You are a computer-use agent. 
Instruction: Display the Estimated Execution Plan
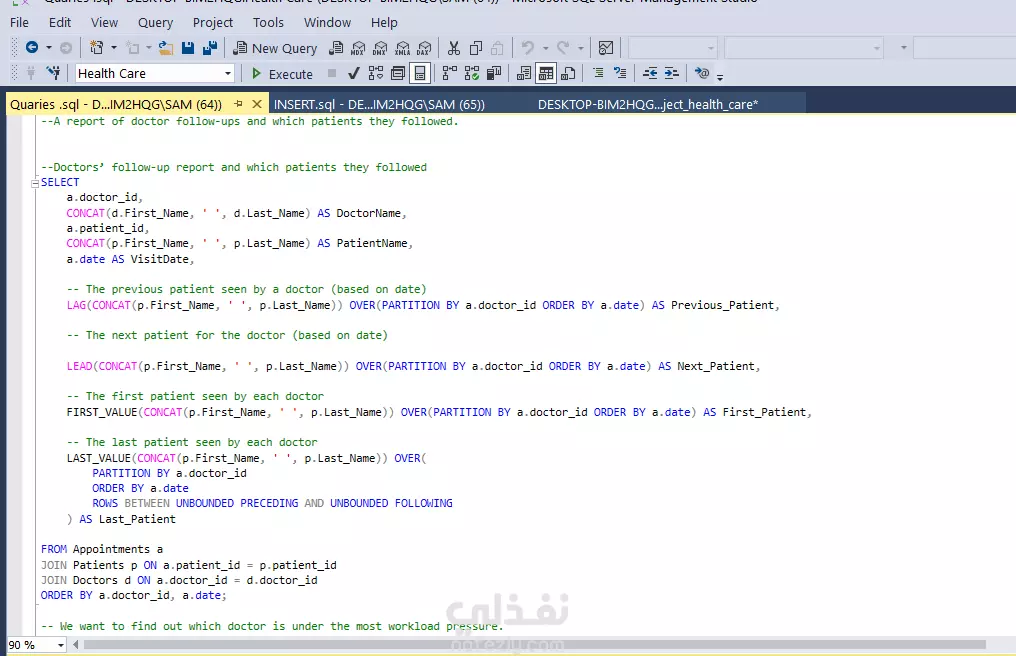[x=376, y=73]
